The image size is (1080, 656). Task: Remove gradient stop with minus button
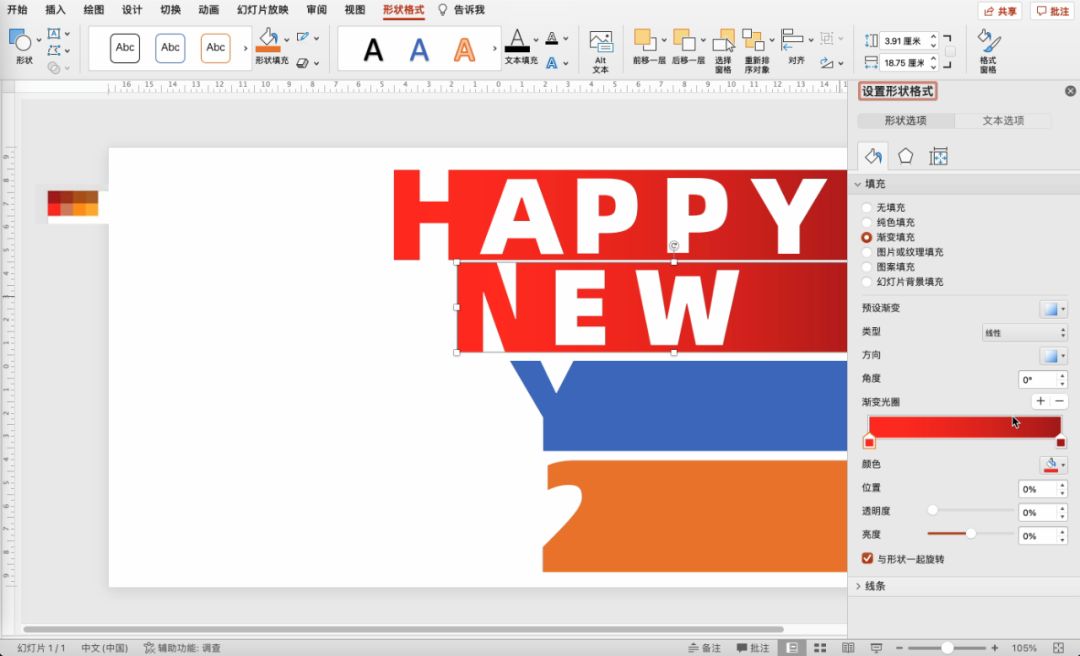pos(1059,401)
